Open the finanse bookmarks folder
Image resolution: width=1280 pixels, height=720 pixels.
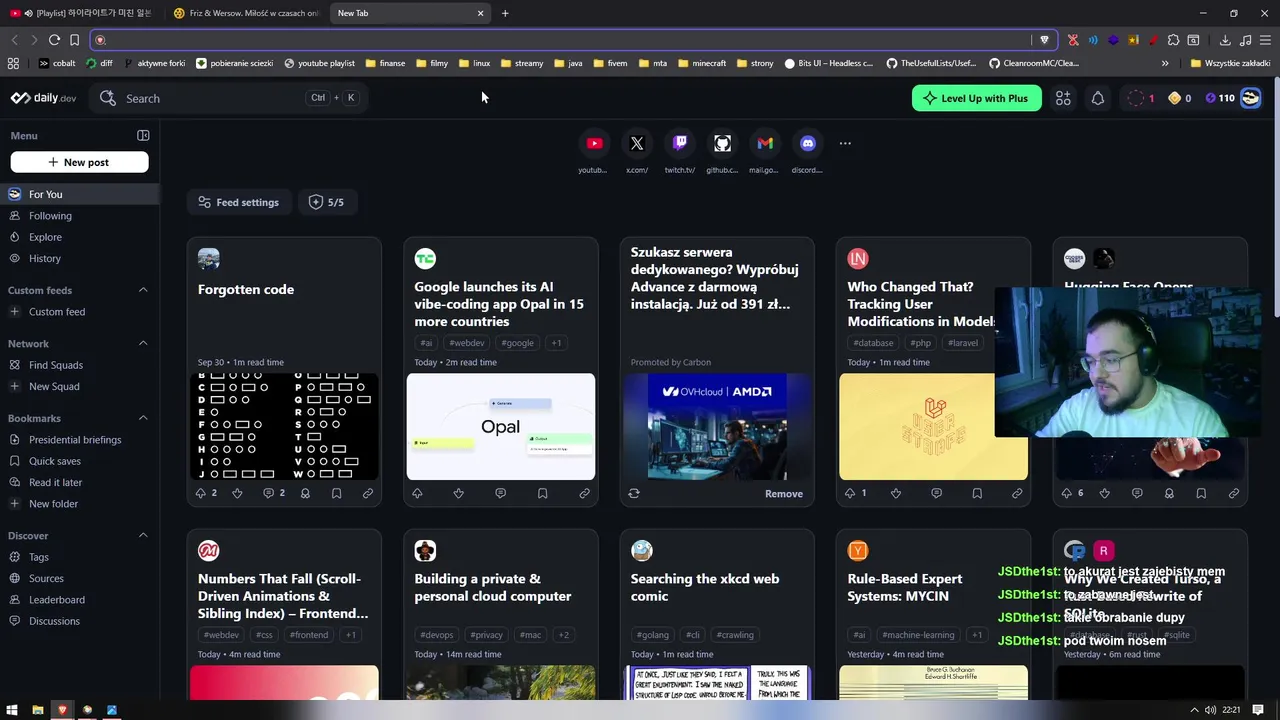pos(386,63)
